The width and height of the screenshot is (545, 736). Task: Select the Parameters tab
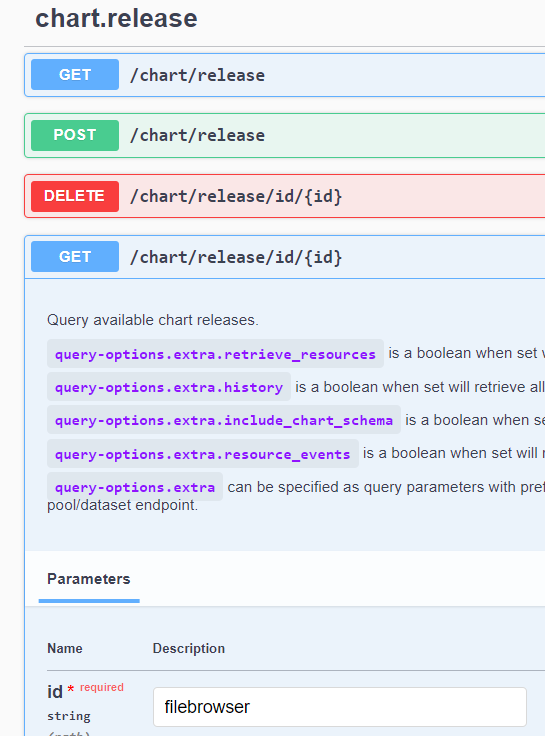pos(89,579)
